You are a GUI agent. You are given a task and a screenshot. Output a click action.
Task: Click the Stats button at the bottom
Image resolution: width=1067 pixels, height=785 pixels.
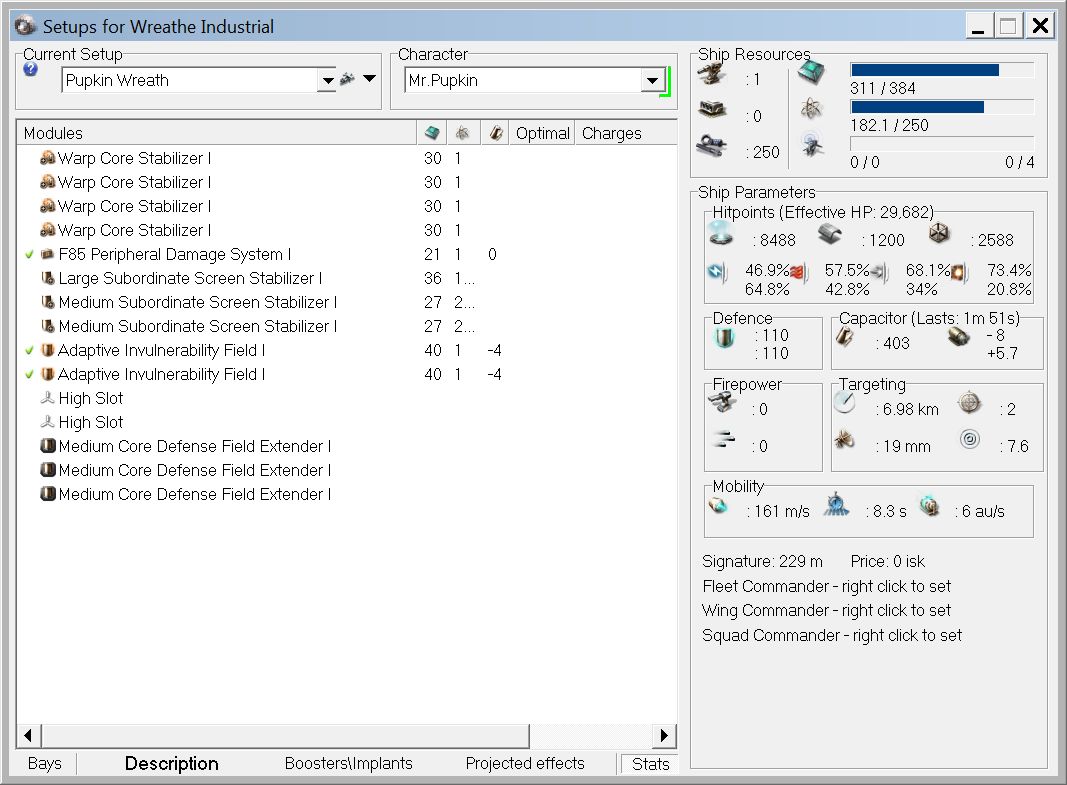coord(650,765)
